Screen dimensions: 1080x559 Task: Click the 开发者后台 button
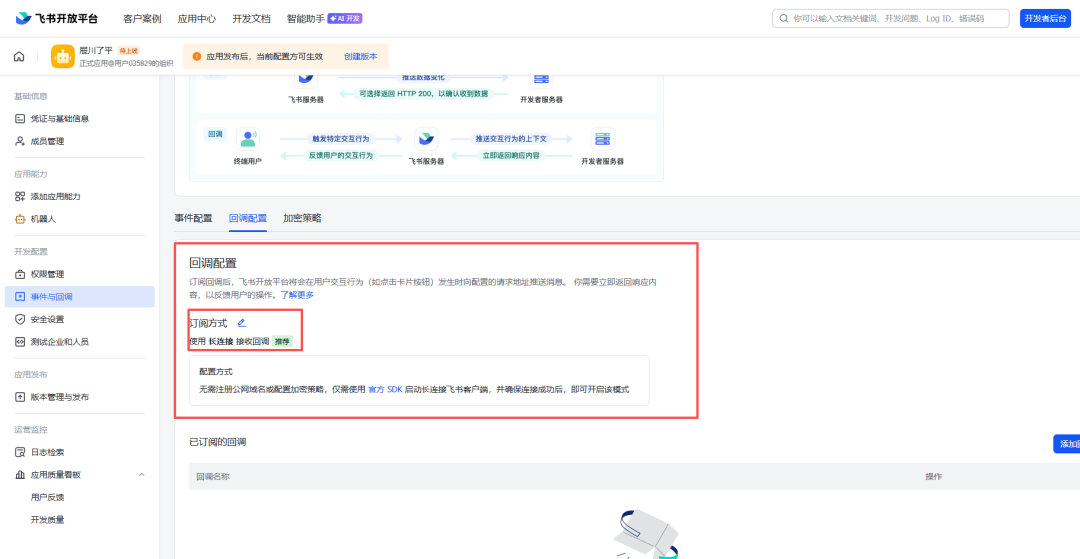tap(1045, 18)
